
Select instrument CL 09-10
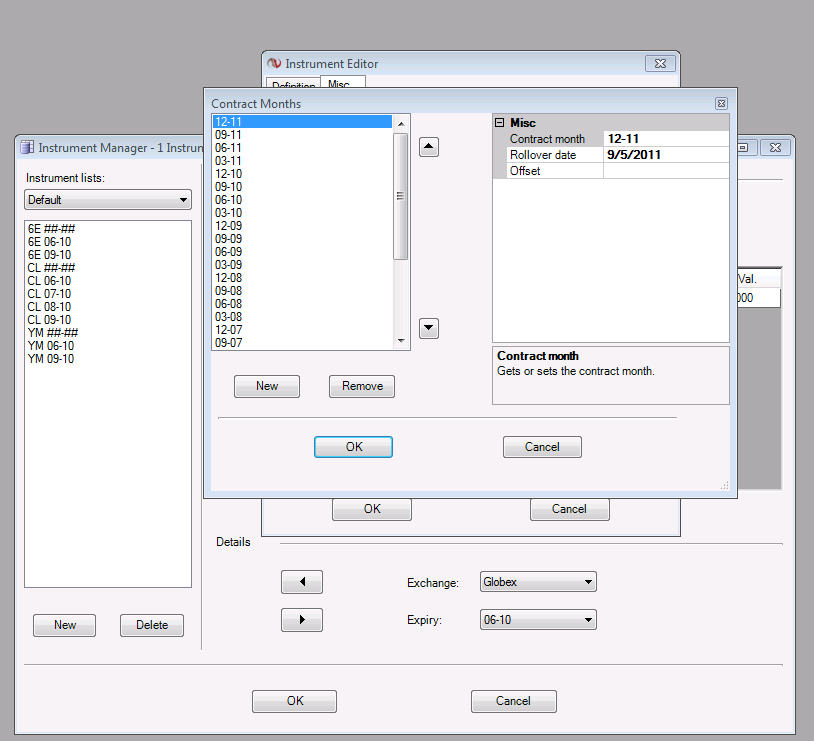coord(49,319)
